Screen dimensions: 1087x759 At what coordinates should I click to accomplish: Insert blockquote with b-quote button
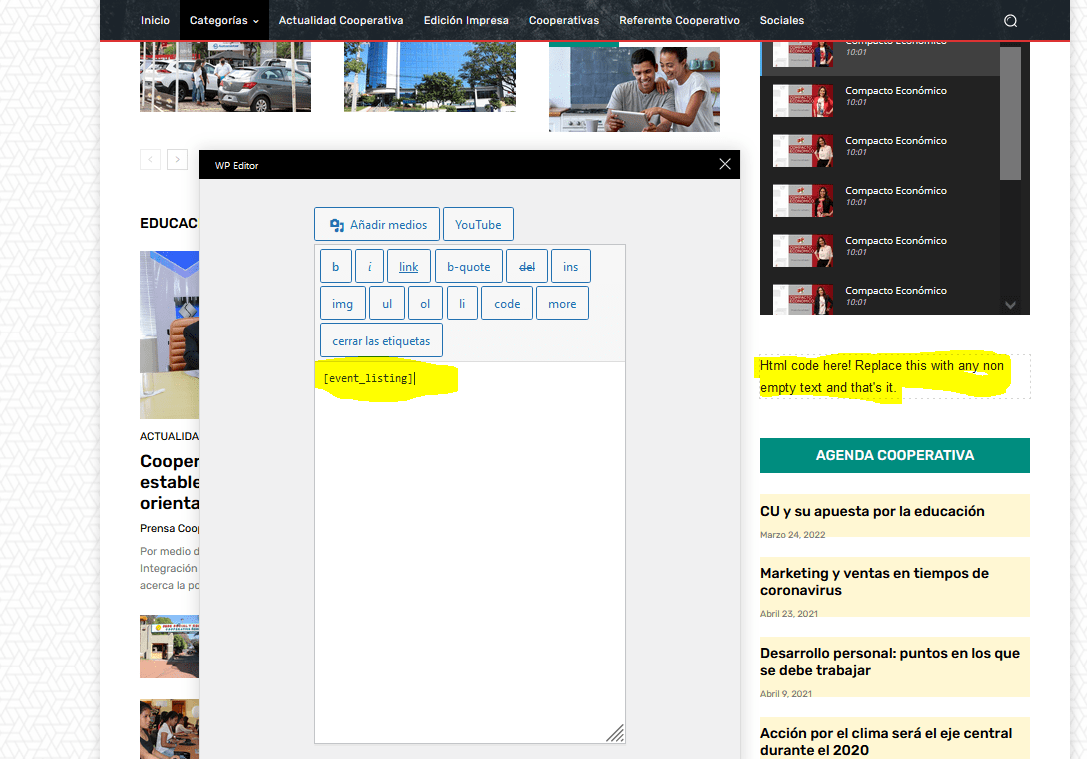(469, 267)
